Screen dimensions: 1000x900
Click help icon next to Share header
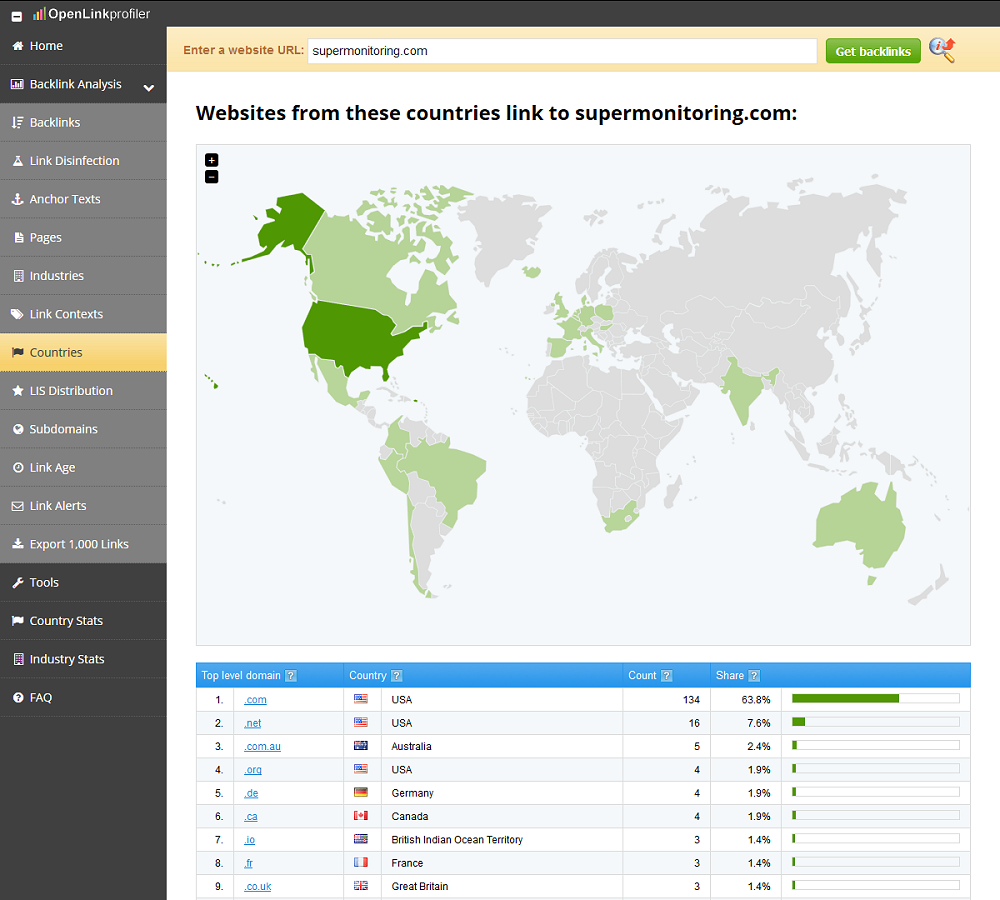click(x=754, y=675)
